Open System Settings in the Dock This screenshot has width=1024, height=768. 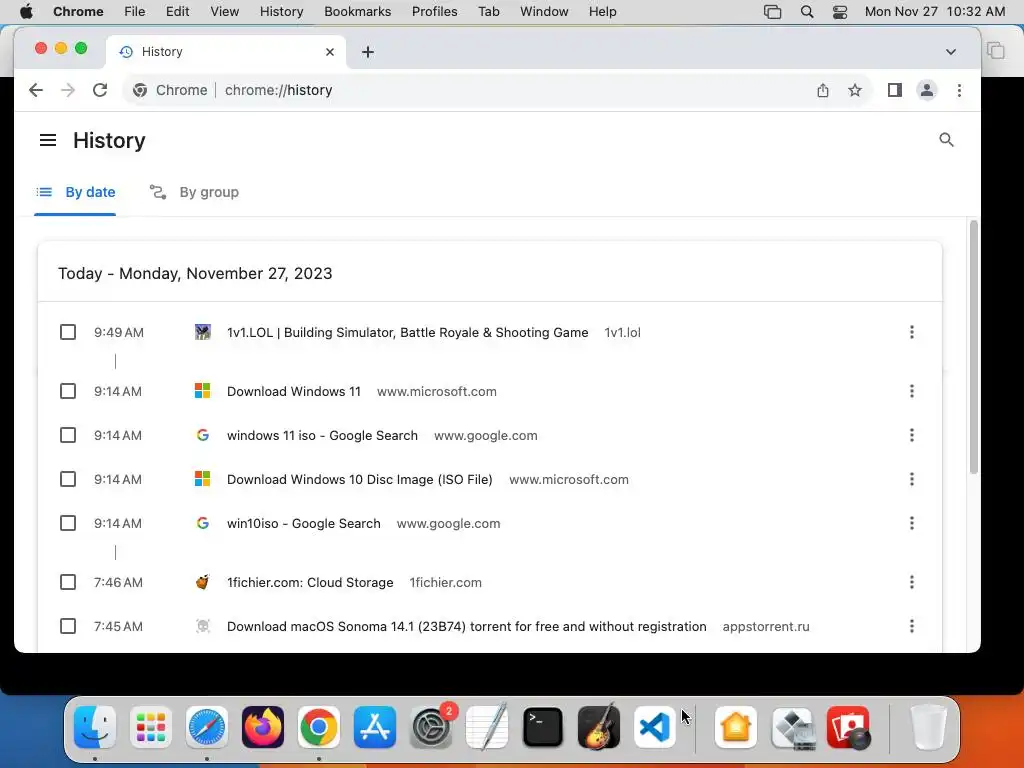click(431, 727)
